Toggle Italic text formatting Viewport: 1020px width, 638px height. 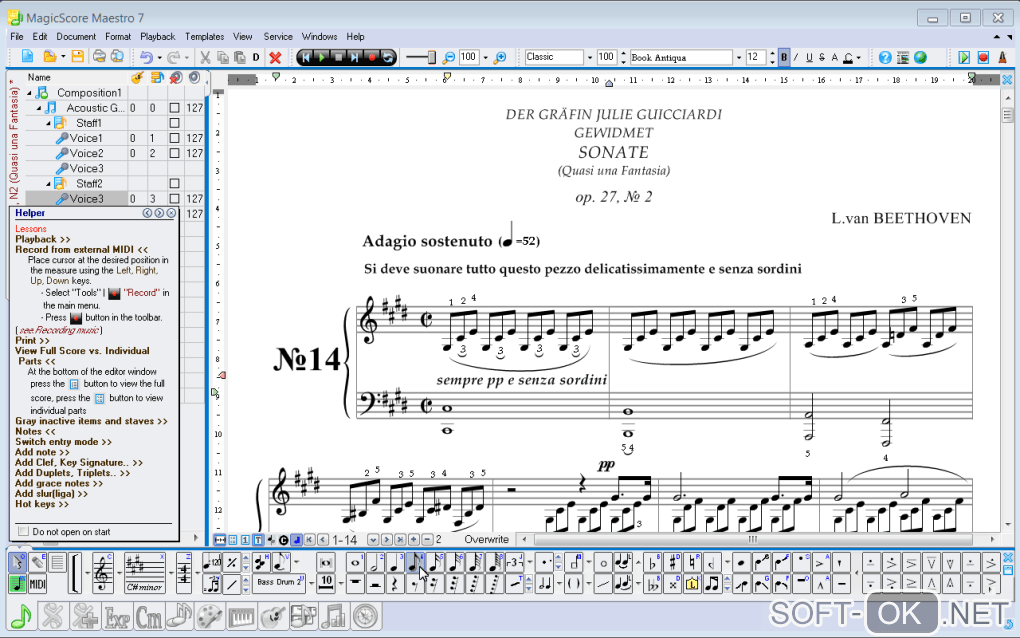796,57
